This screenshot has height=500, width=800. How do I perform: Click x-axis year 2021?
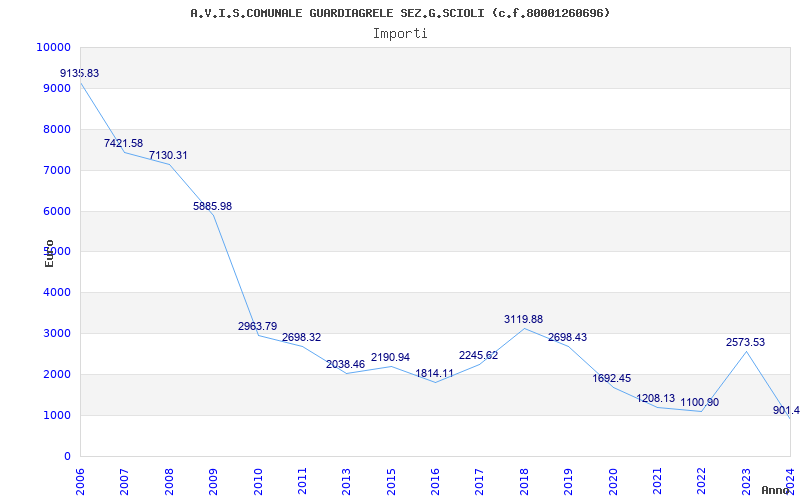point(657,481)
